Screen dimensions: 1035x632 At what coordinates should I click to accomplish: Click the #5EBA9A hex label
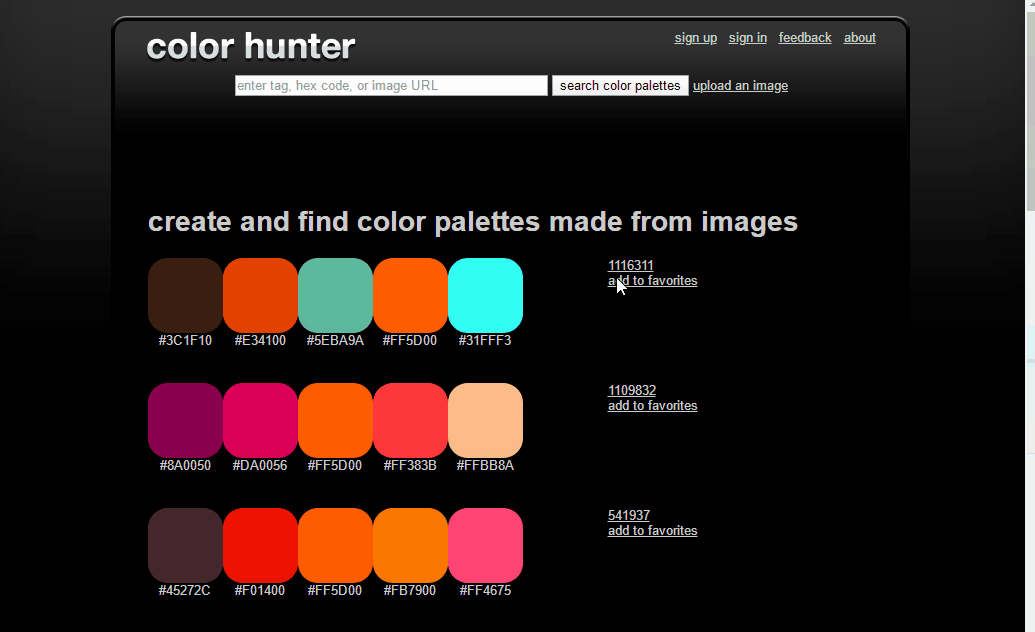(335, 340)
